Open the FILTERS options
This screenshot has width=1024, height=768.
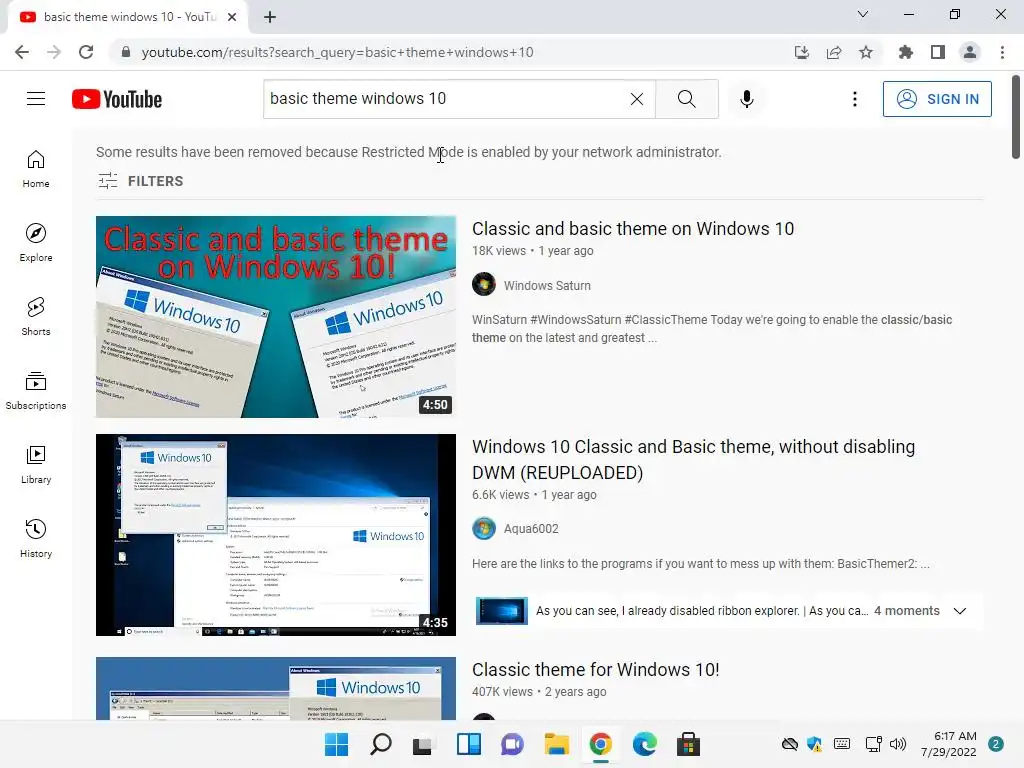click(140, 181)
